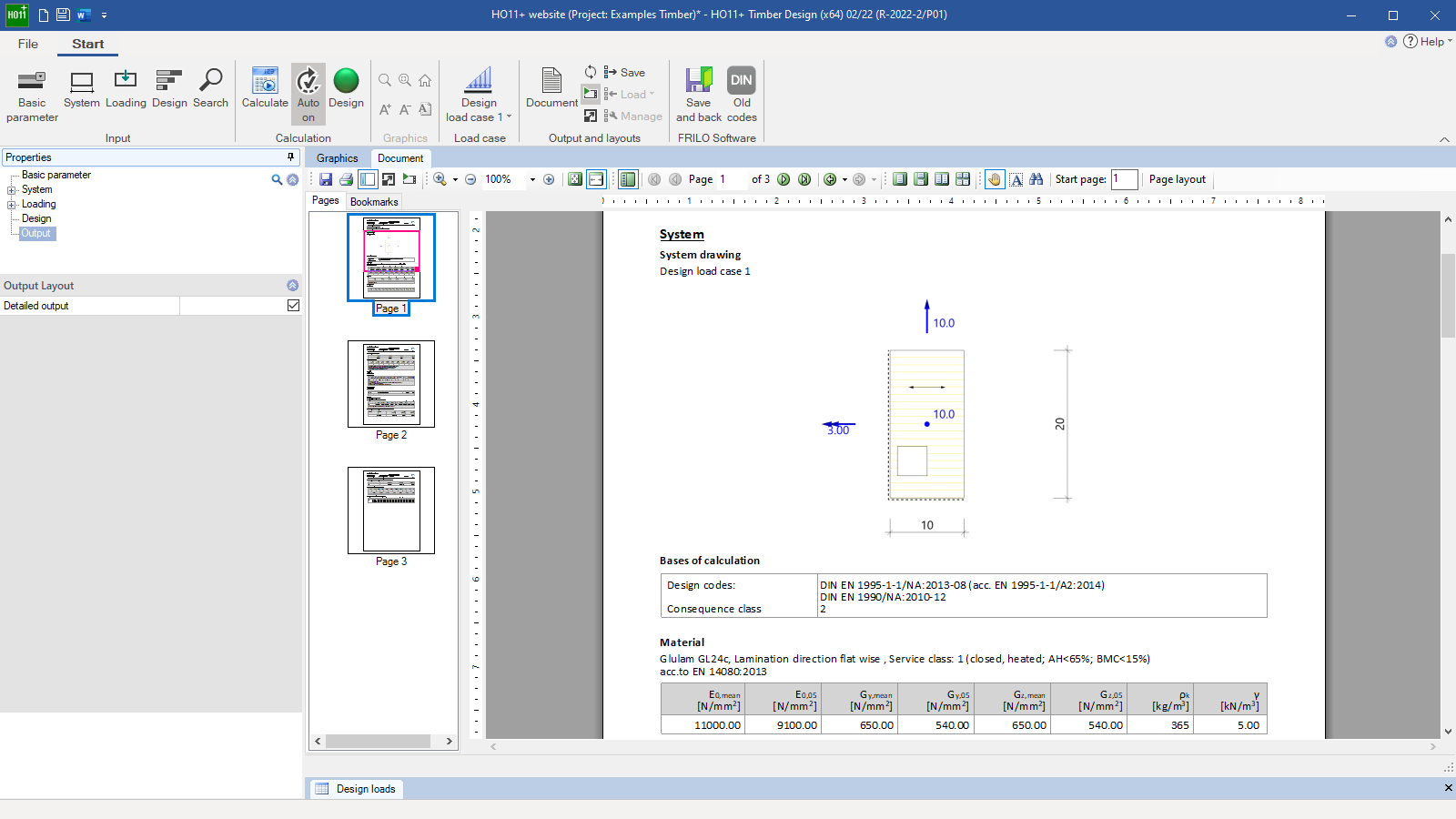1456x819 pixels.
Task: Select the Start ribbon tab
Action: click(x=88, y=44)
